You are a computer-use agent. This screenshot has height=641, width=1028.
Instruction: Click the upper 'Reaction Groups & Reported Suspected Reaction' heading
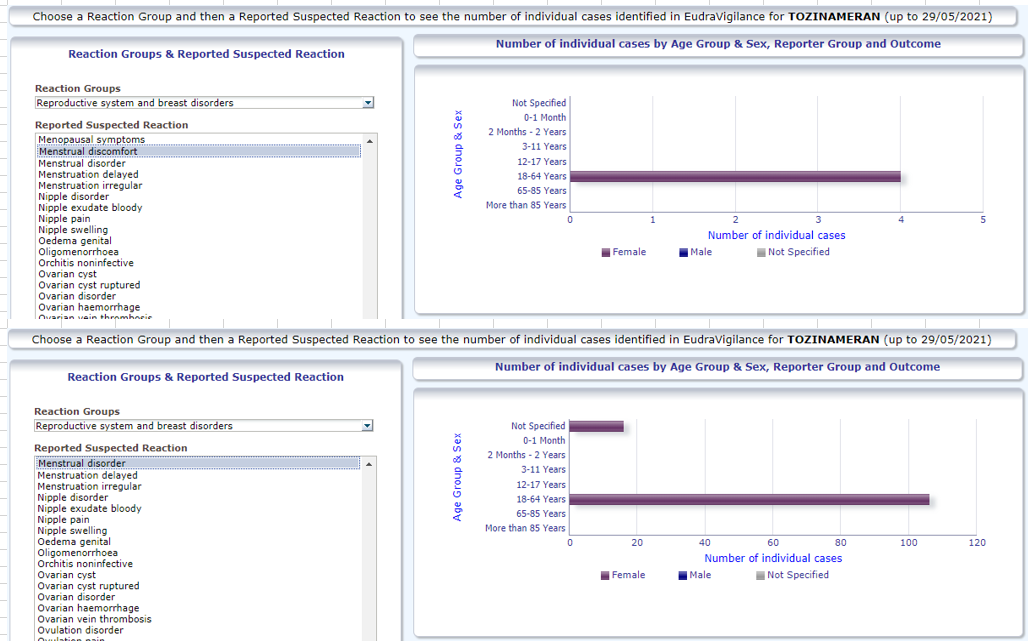click(207, 54)
